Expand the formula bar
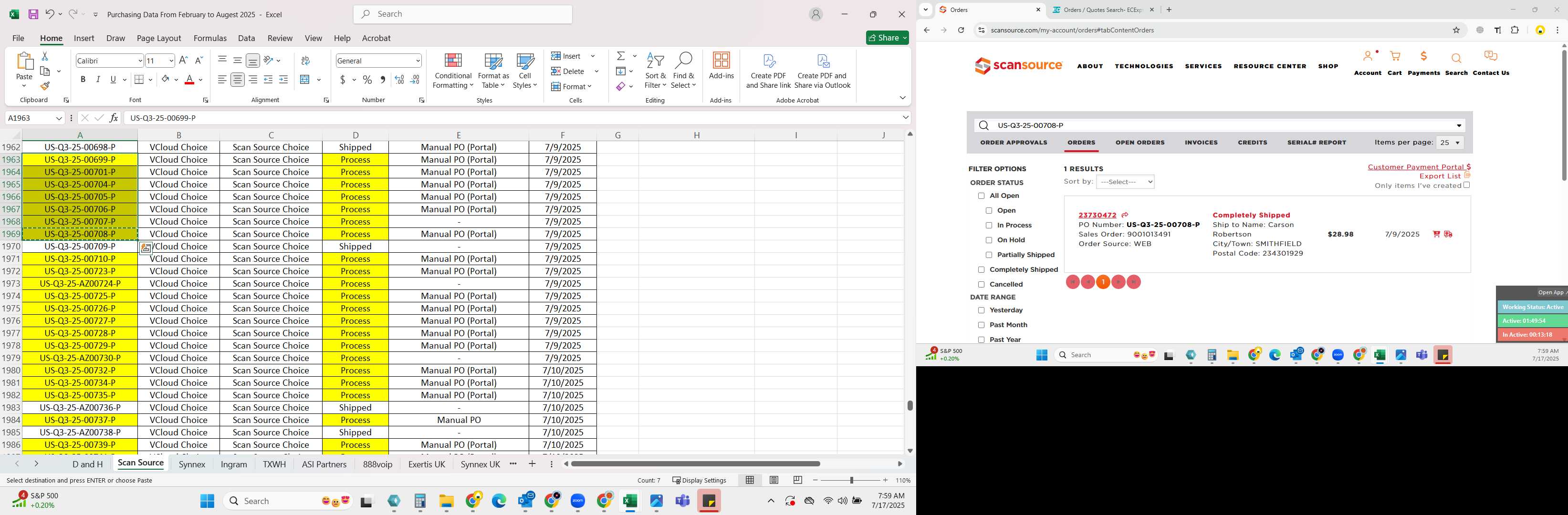1568x515 pixels. (905, 118)
